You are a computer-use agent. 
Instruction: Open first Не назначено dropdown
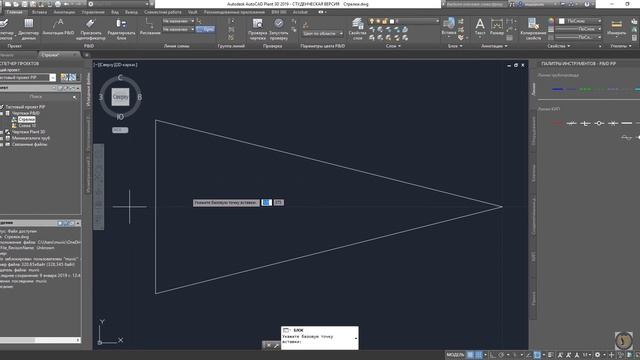click(x=178, y=21)
